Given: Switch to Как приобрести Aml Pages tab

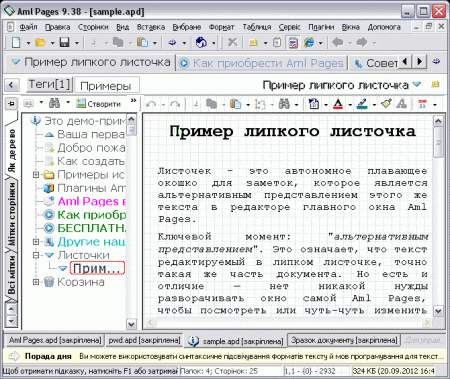Looking at the screenshot, I should point(262,63).
